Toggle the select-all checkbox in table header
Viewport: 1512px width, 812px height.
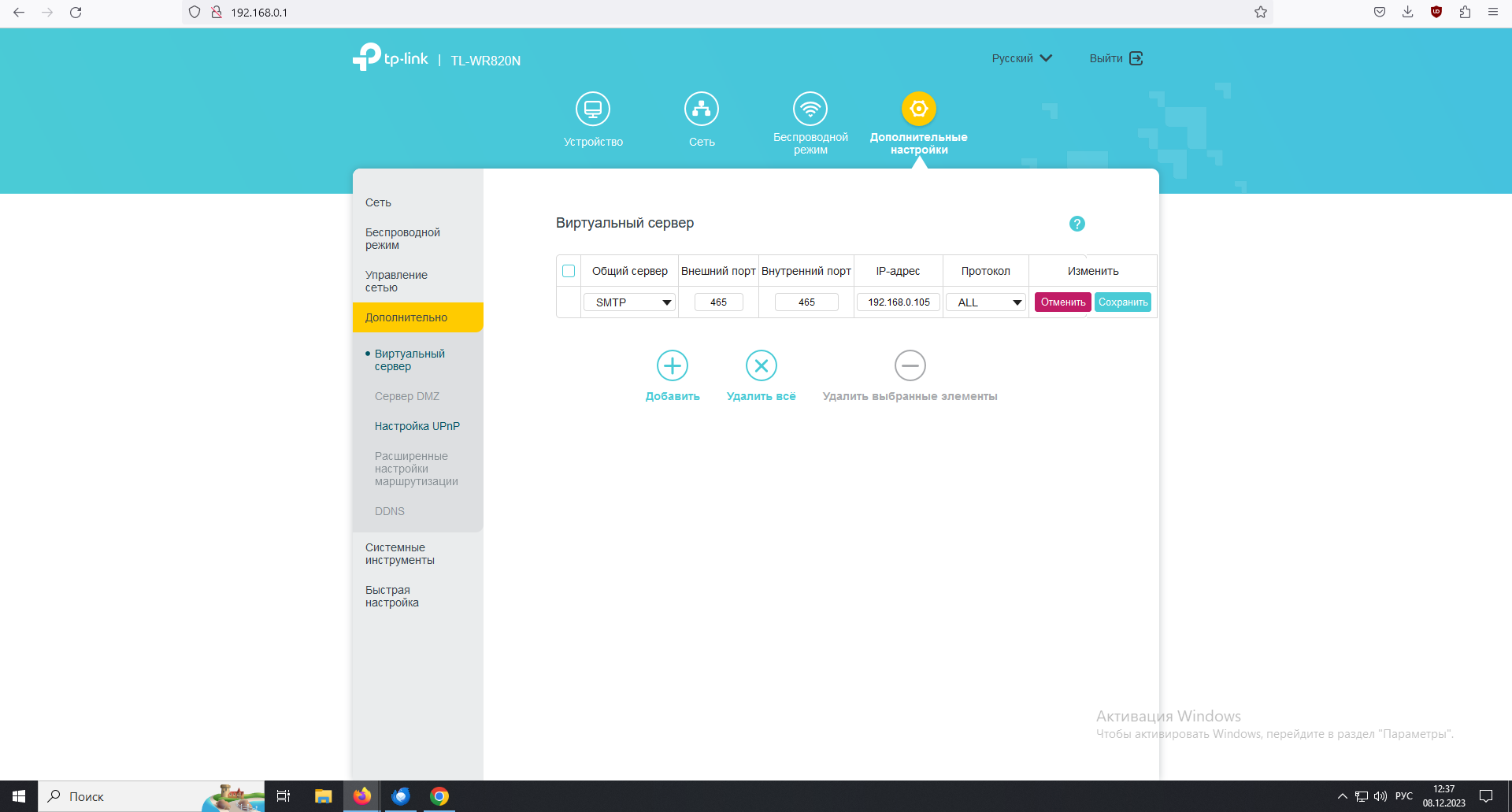(x=569, y=271)
